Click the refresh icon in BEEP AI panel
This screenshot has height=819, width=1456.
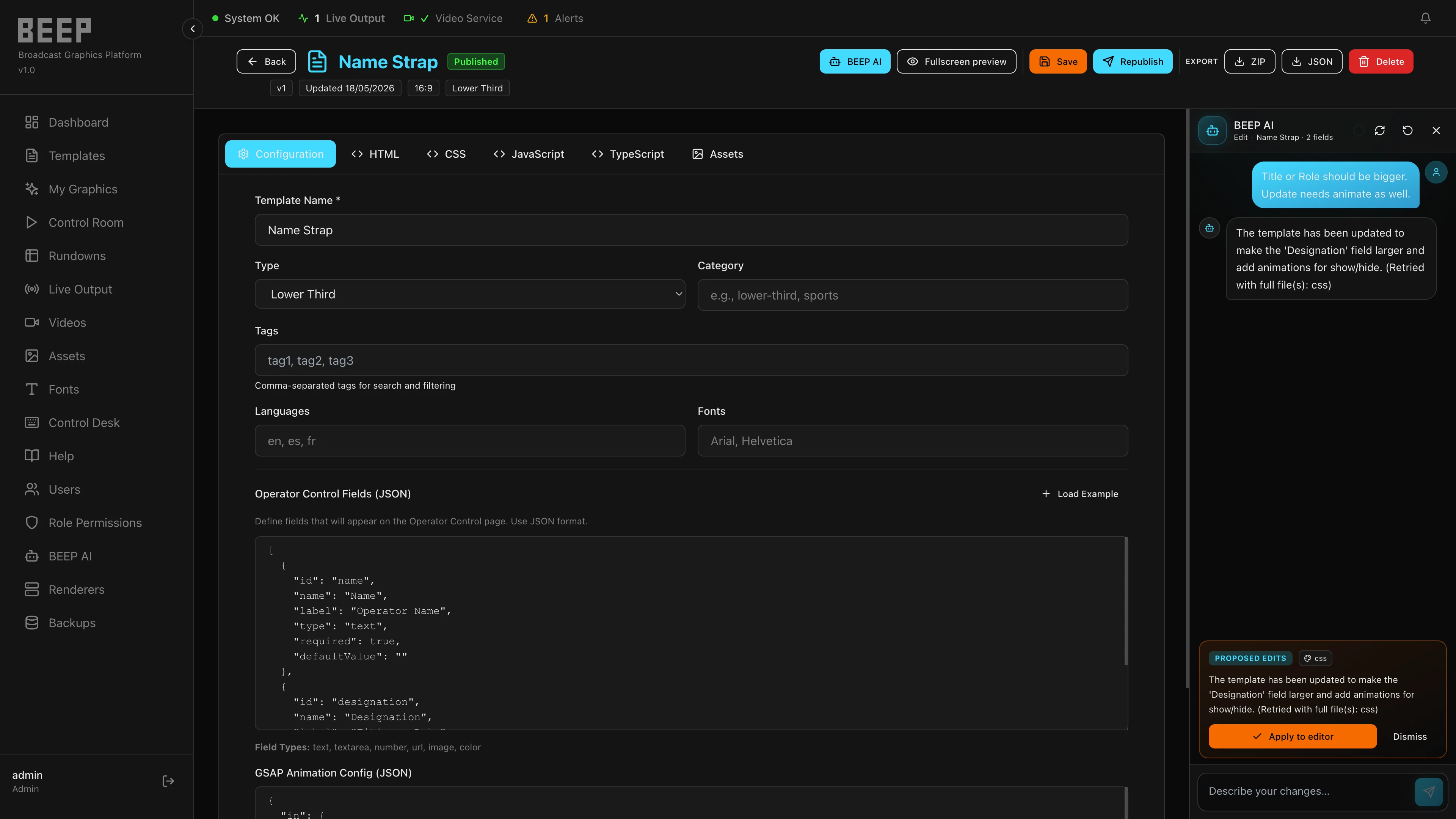(x=1380, y=130)
